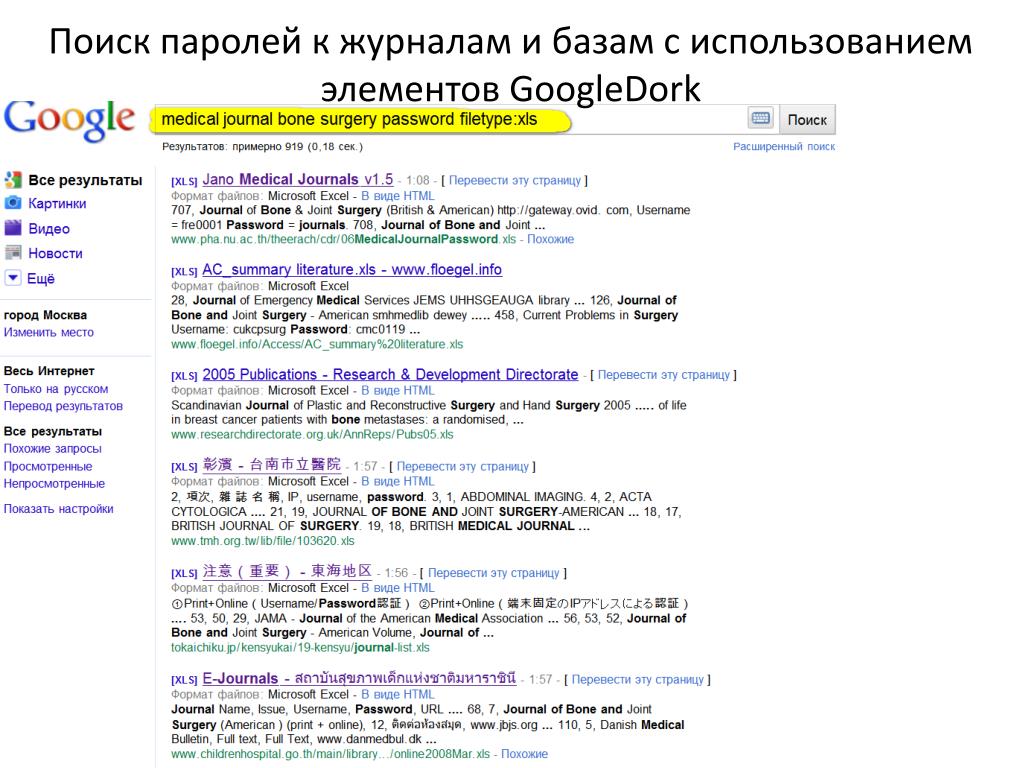
Task: Switch to Новости search
Action: (55, 253)
